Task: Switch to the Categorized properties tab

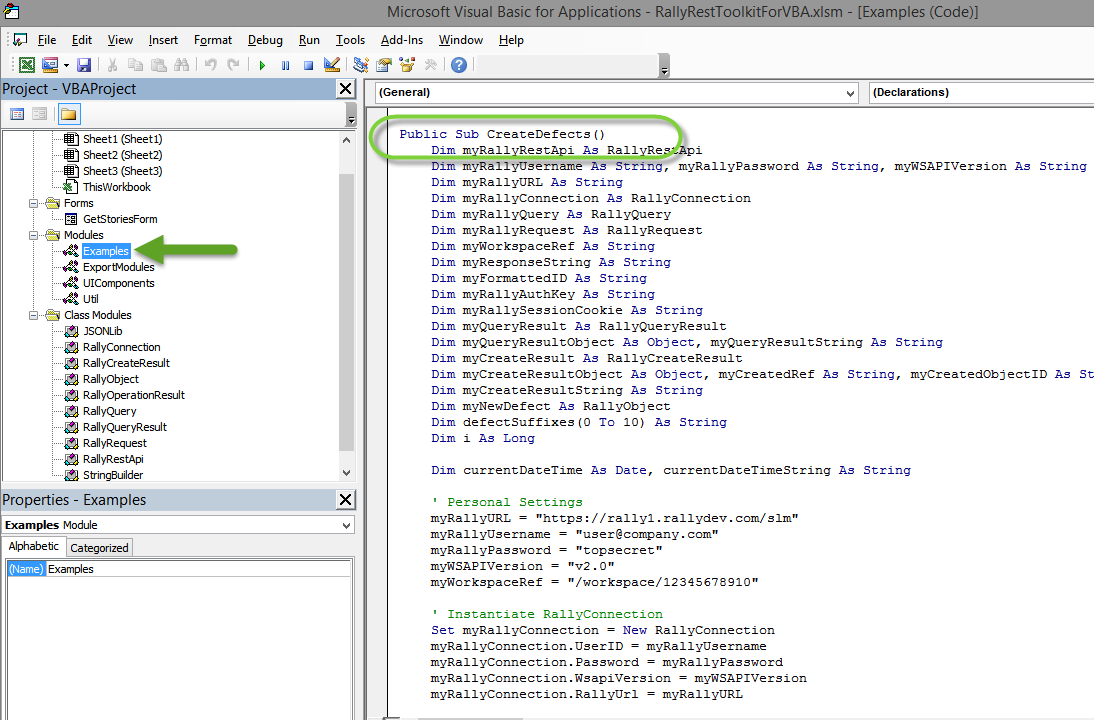Action: [99, 548]
